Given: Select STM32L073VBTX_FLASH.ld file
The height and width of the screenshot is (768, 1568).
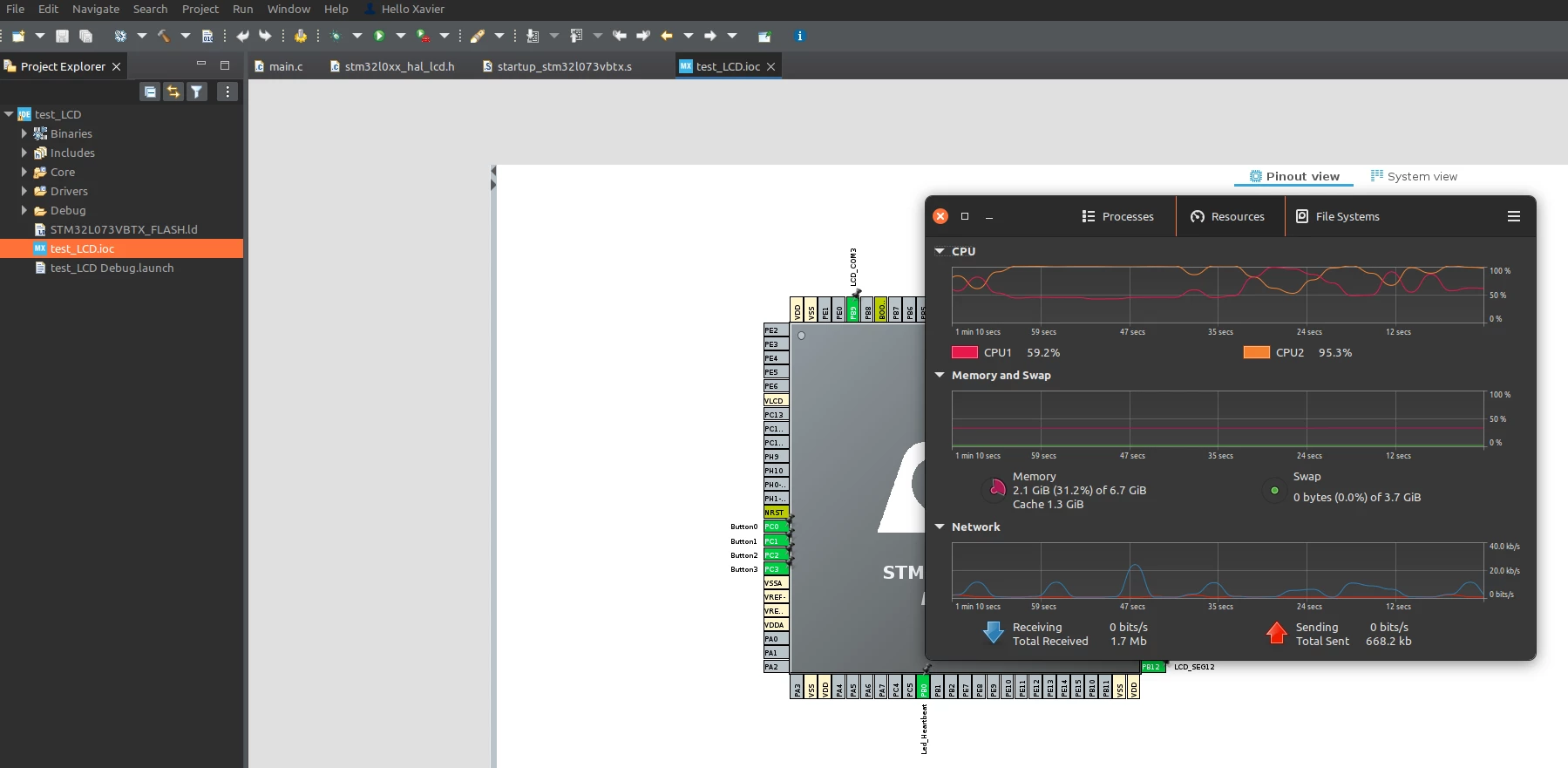Looking at the screenshot, I should (x=123, y=229).
